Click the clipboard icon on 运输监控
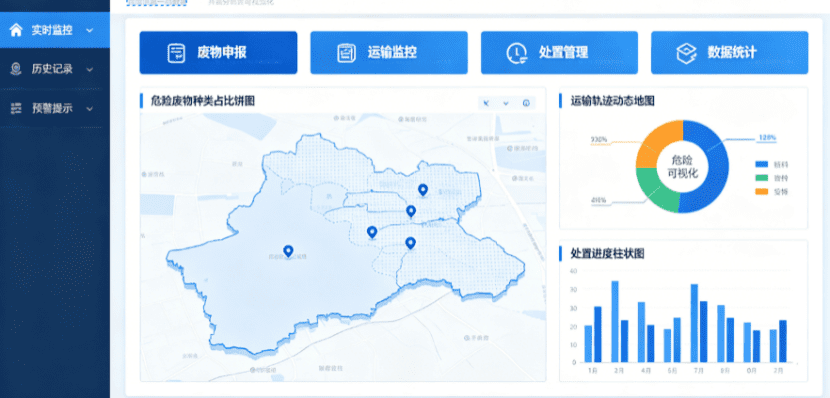The image size is (830, 398). pyautogui.click(x=346, y=53)
